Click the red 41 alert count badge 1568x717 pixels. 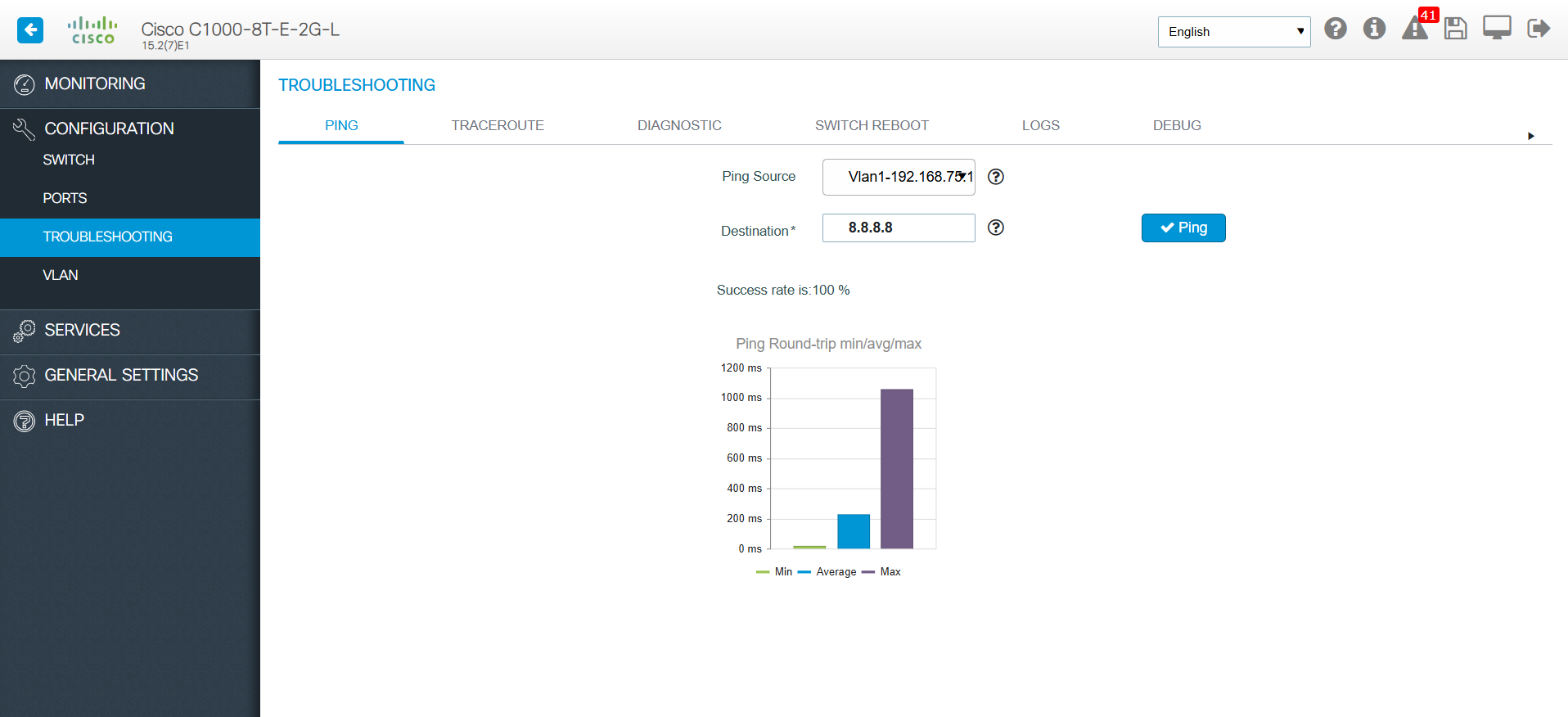(x=1428, y=15)
